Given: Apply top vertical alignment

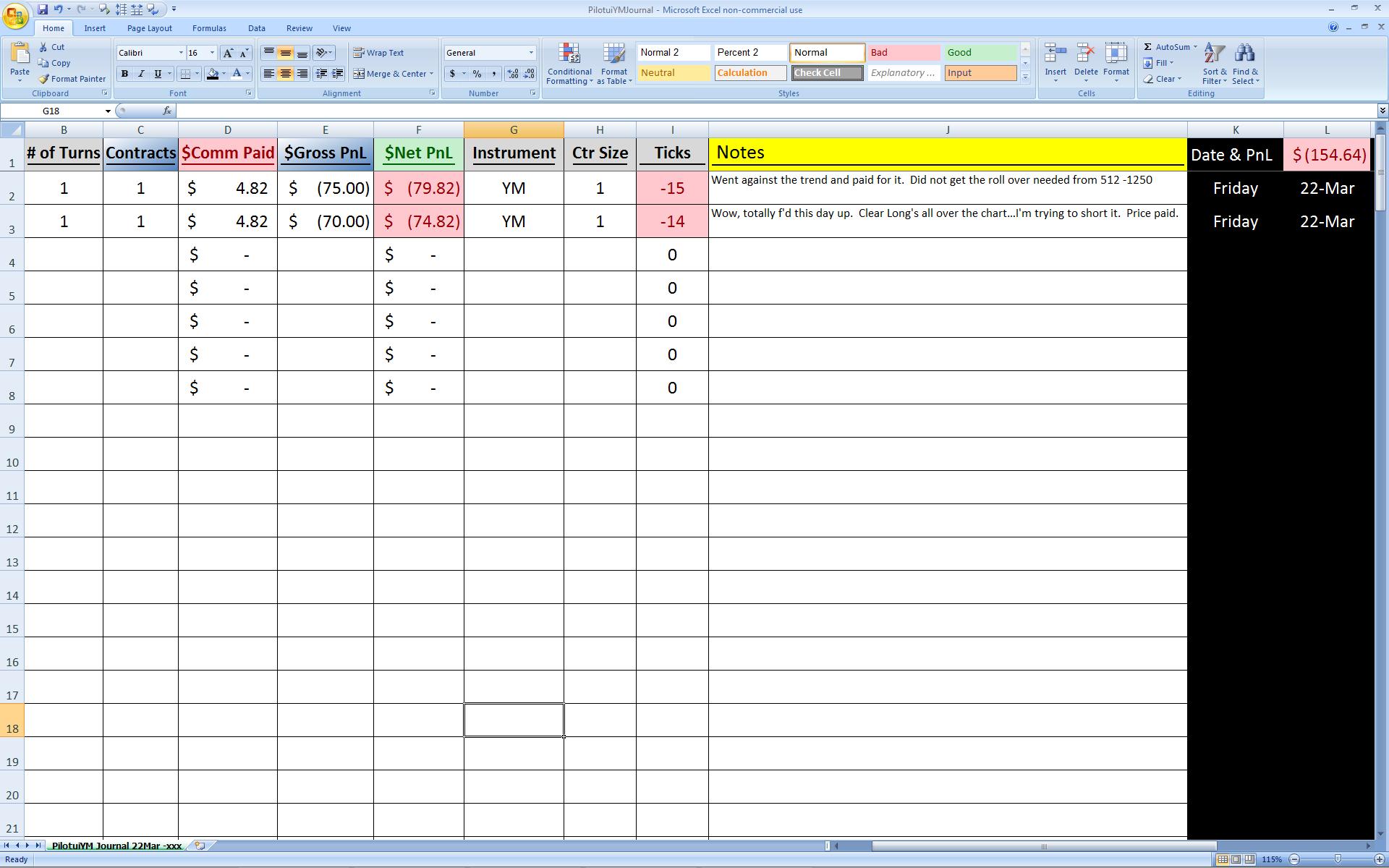Looking at the screenshot, I should coord(268,53).
